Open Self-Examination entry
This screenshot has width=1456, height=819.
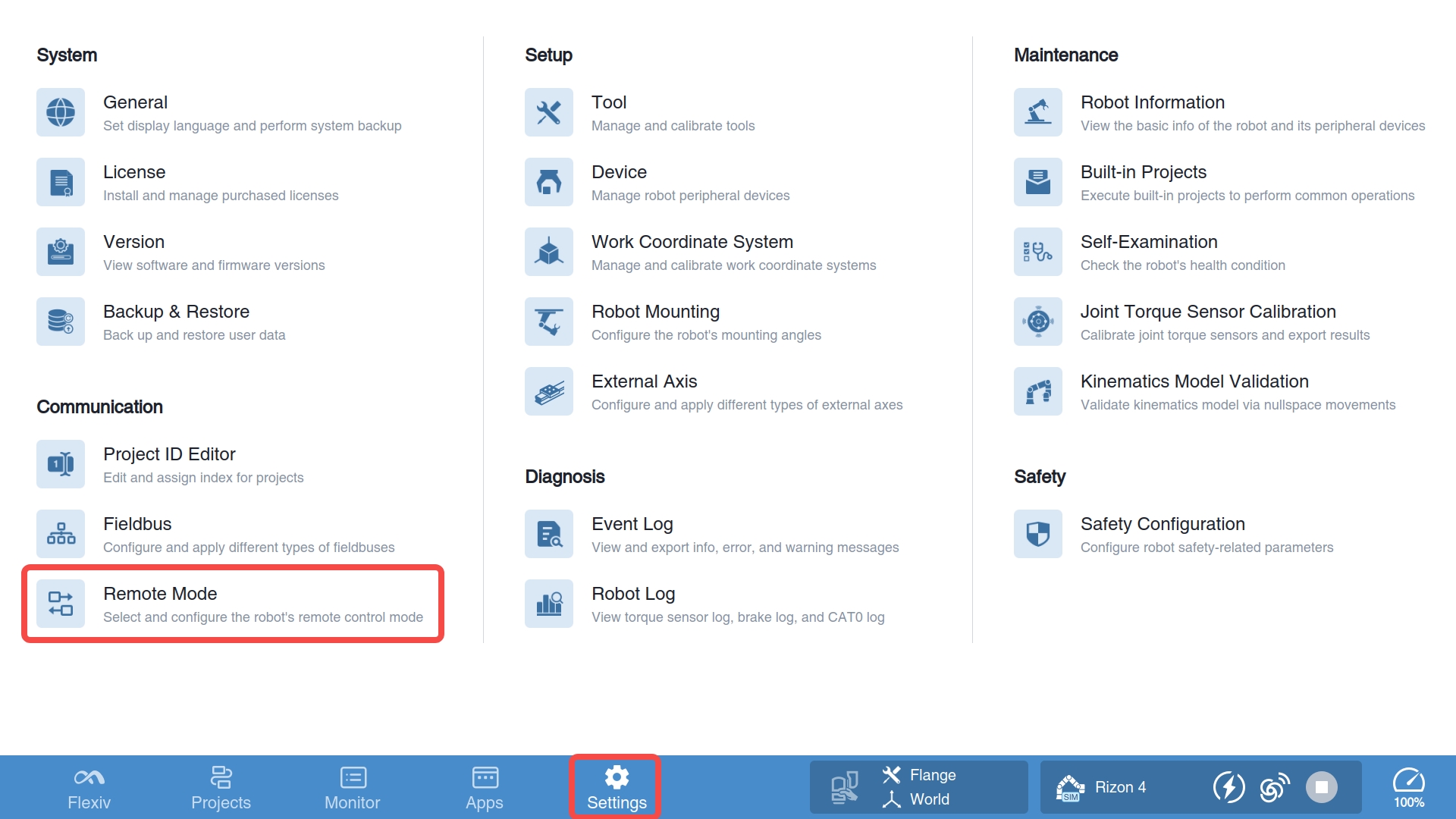click(x=1150, y=252)
